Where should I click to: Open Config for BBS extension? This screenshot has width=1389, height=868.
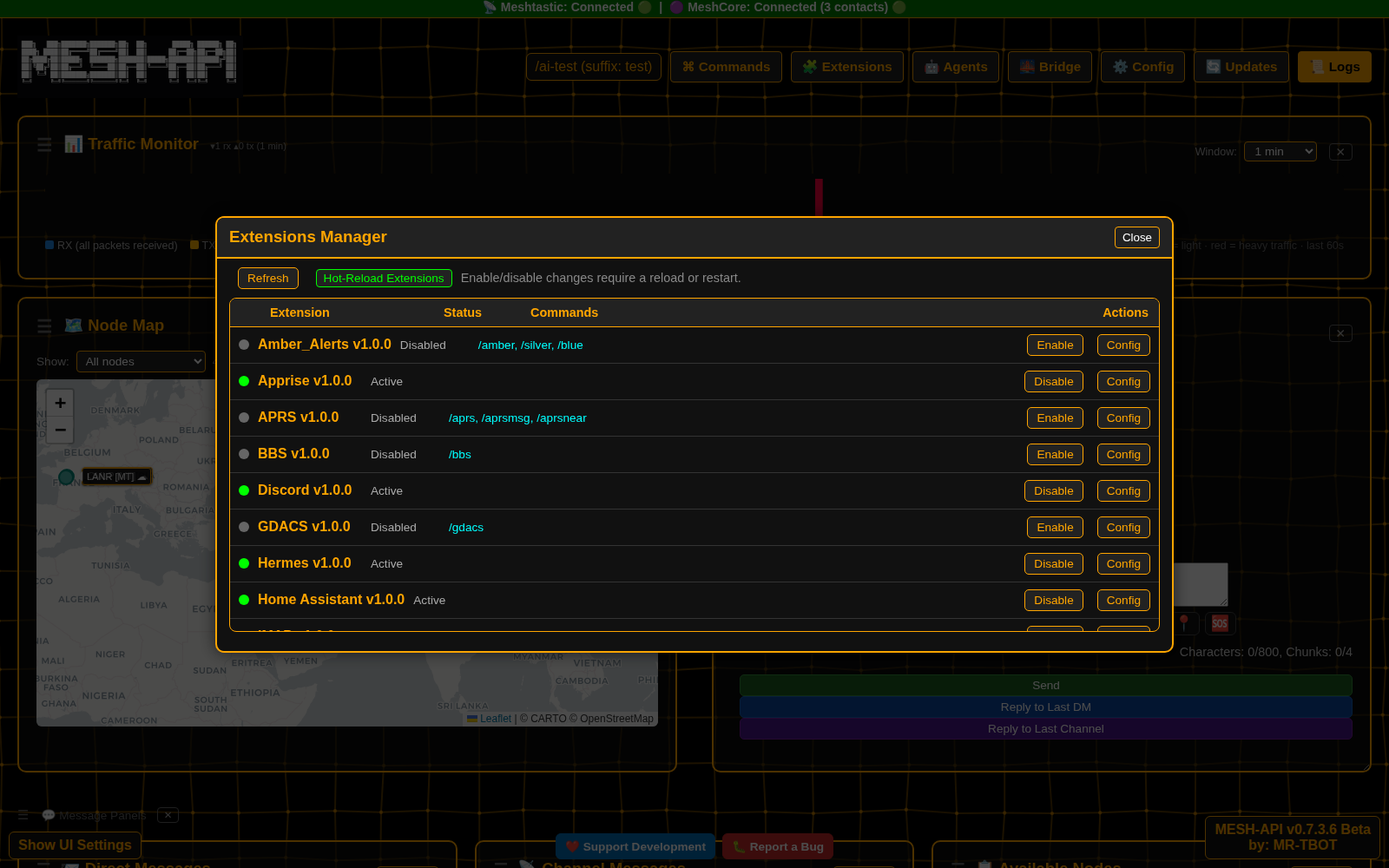[x=1123, y=454]
